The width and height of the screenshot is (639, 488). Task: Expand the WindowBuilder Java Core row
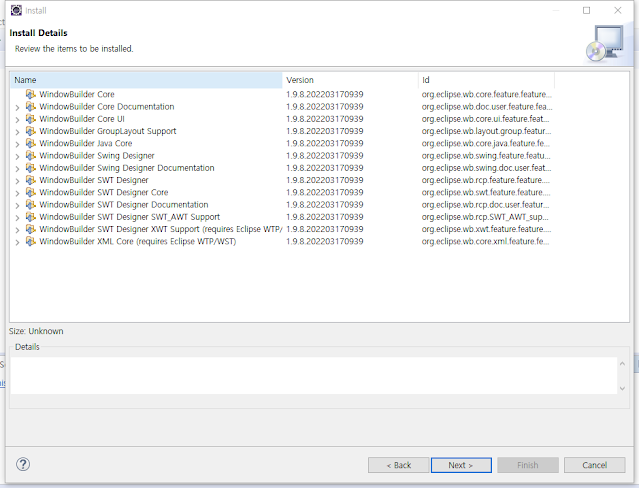[17, 144]
